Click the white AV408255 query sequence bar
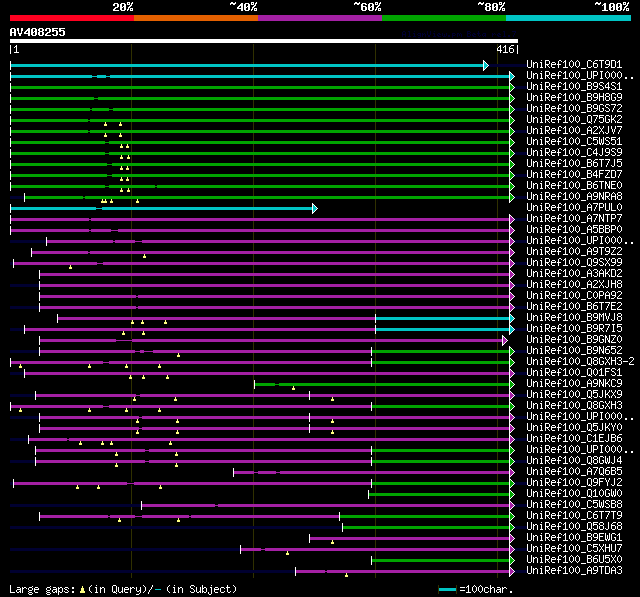The height and width of the screenshot is (597, 640). [264, 41]
